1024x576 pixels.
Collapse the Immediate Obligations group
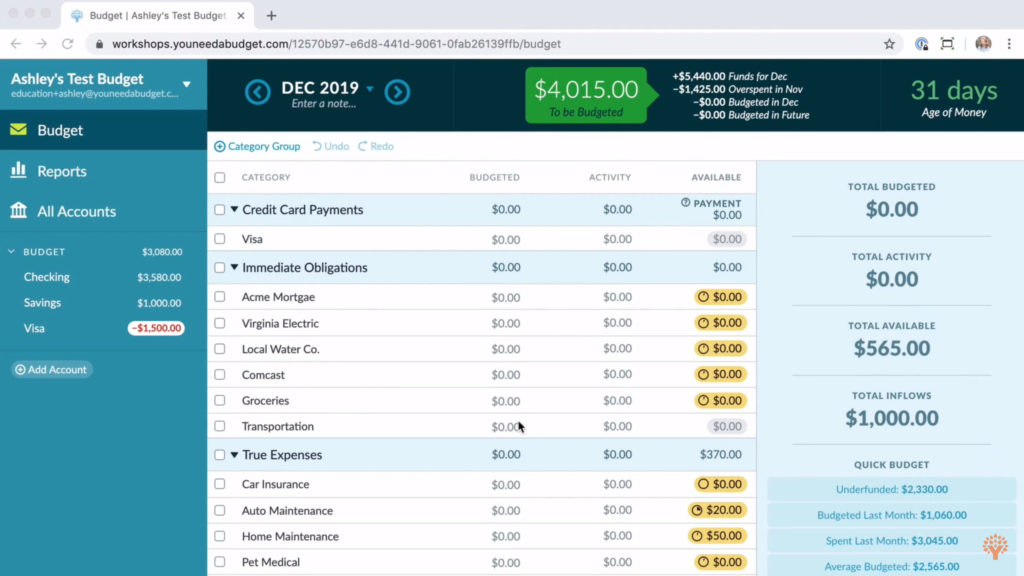234,267
